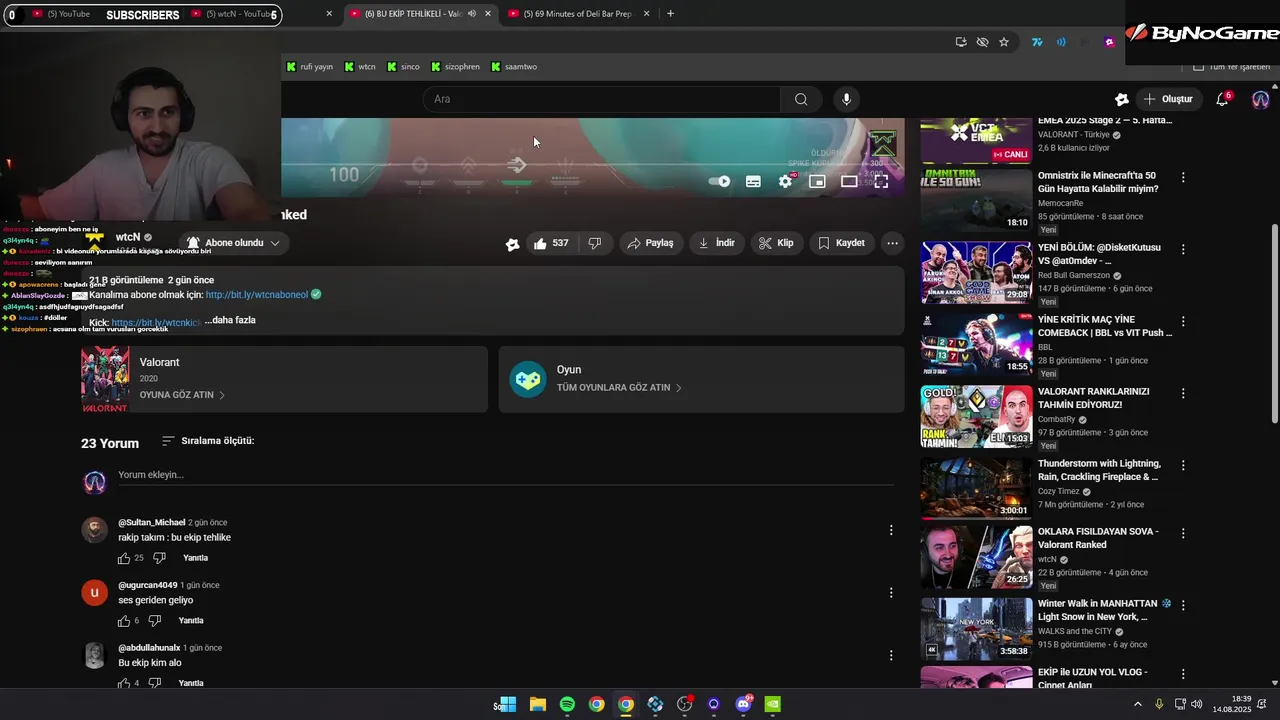The height and width of the screenshot is (720, 1280).
Task: Open TÜM OYUNLARA GÖZ ATIN link
Action: 619,387
